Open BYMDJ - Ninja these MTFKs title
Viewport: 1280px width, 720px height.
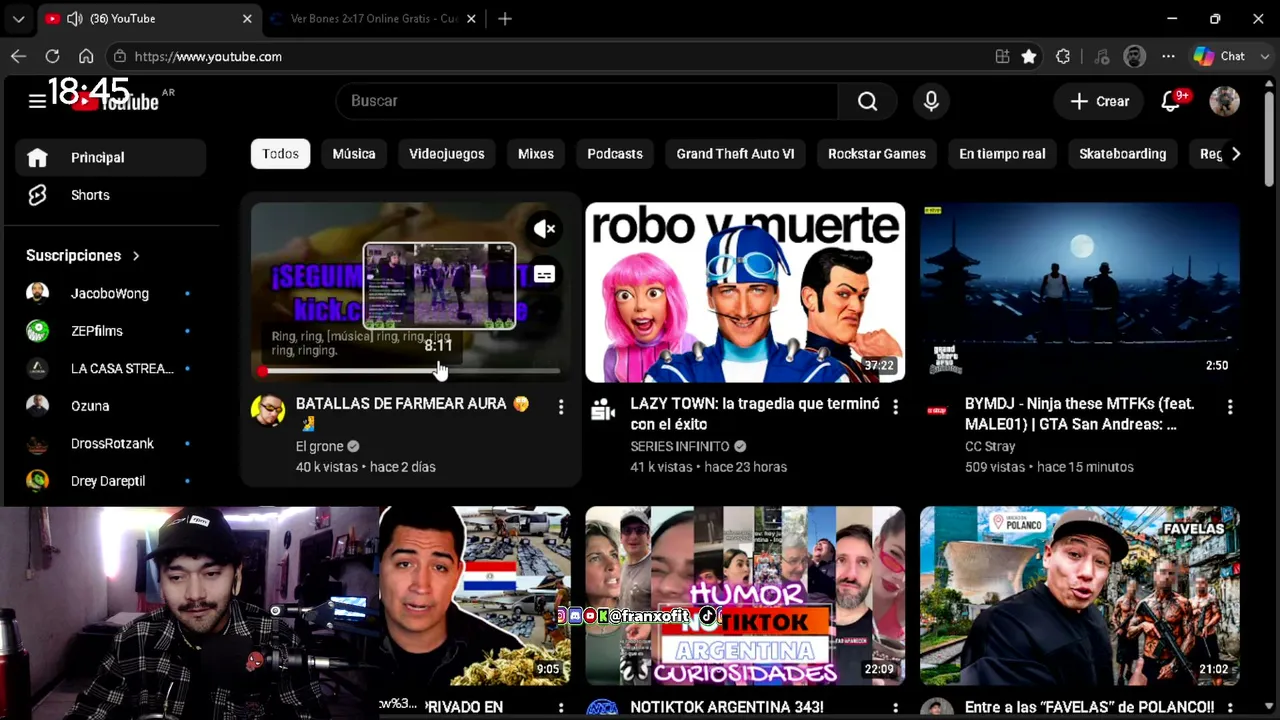[x=1080, y=414]
